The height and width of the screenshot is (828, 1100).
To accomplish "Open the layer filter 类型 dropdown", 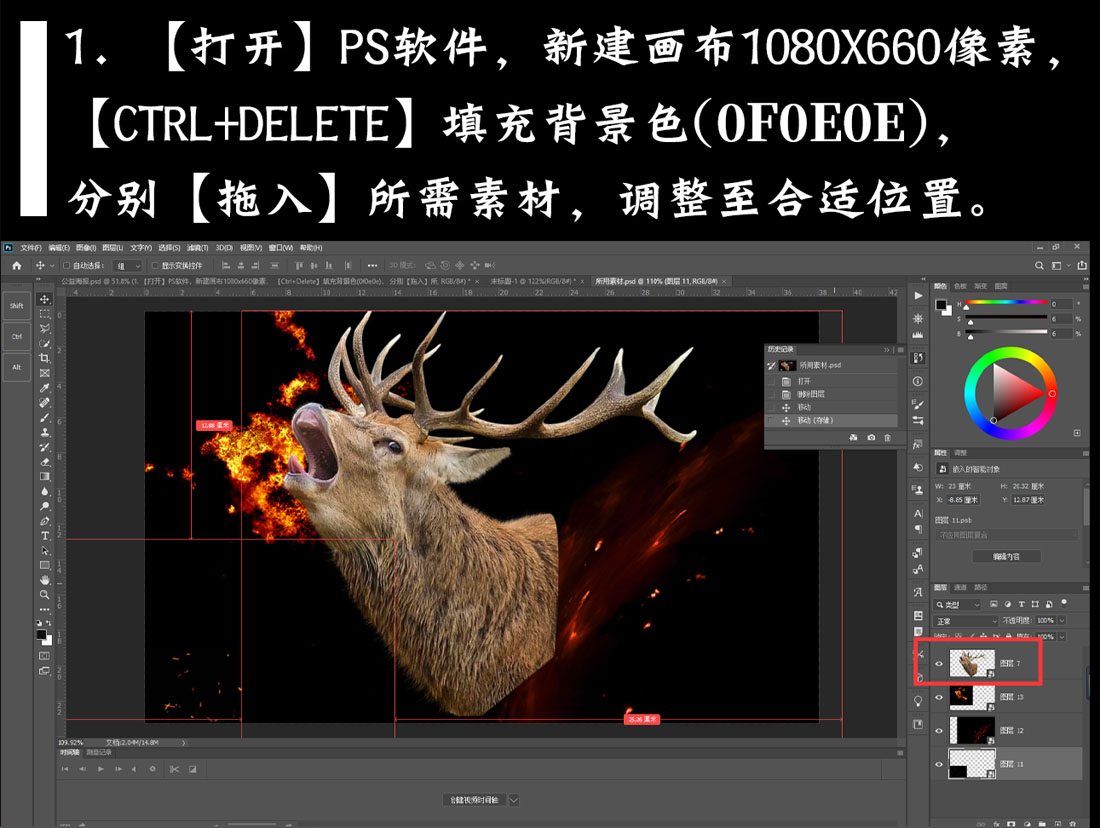I will (958, 604).
